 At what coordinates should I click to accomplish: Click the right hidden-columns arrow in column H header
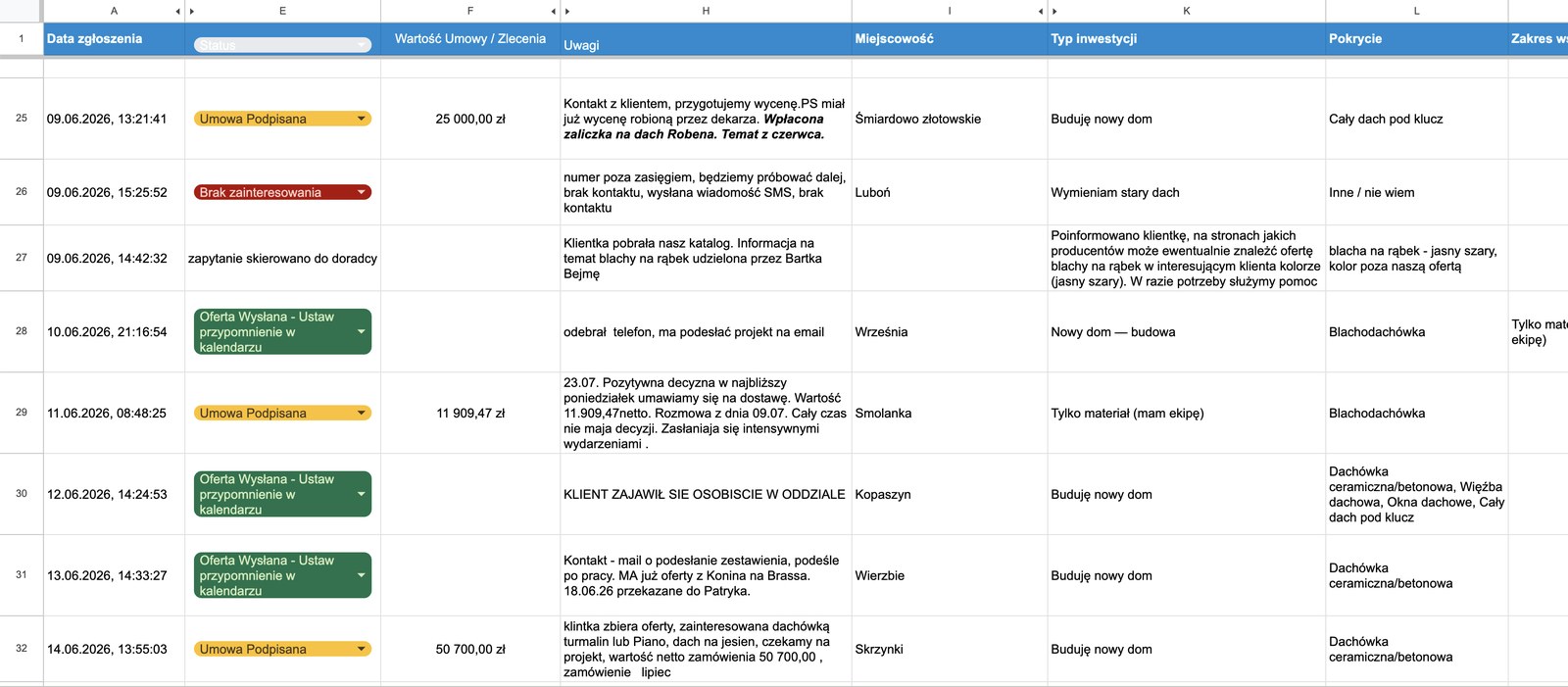[567, 11]
